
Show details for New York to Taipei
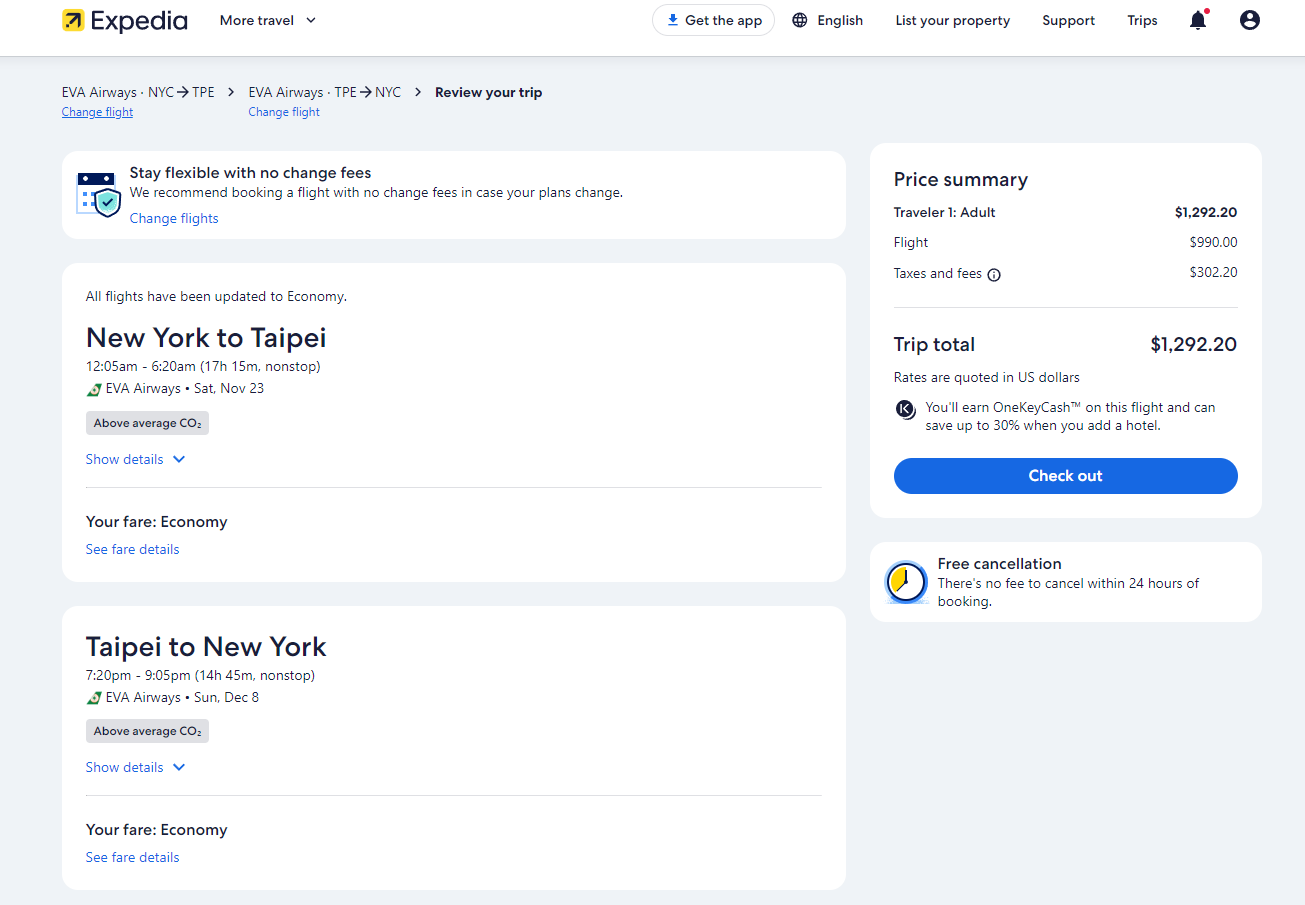pos(135,459)
